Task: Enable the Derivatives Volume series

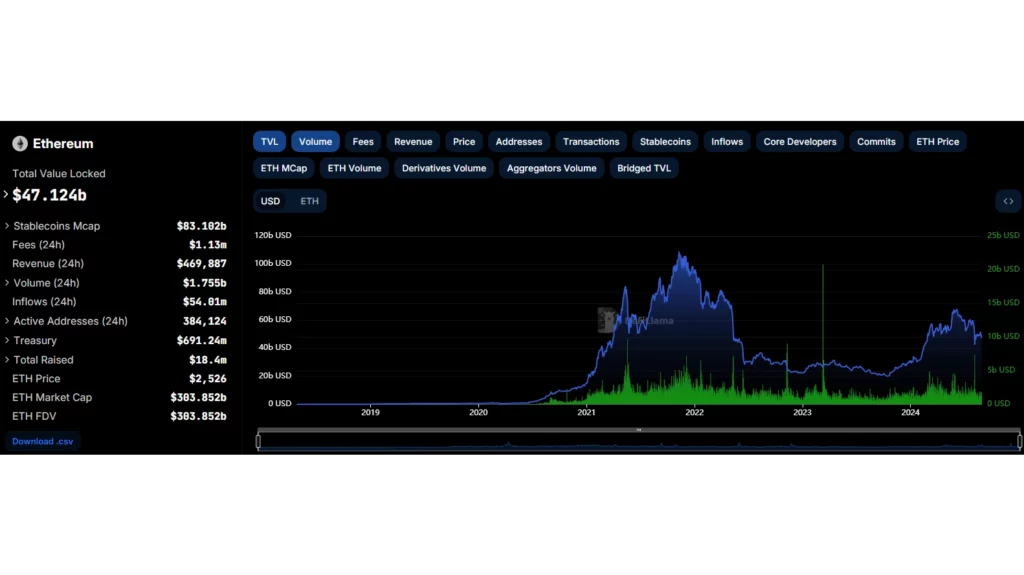Action: (x=443, y=169)
